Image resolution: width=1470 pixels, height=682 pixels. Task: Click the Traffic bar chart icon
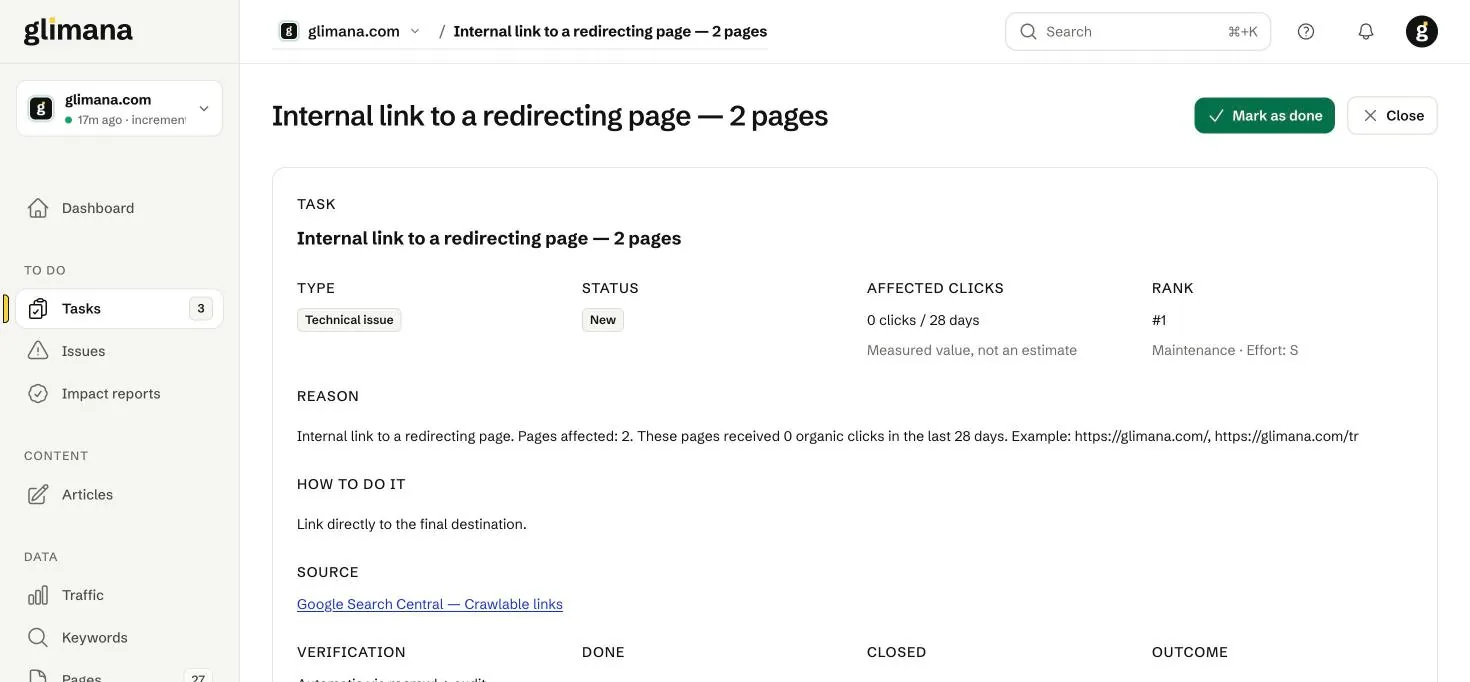point(38,595)
